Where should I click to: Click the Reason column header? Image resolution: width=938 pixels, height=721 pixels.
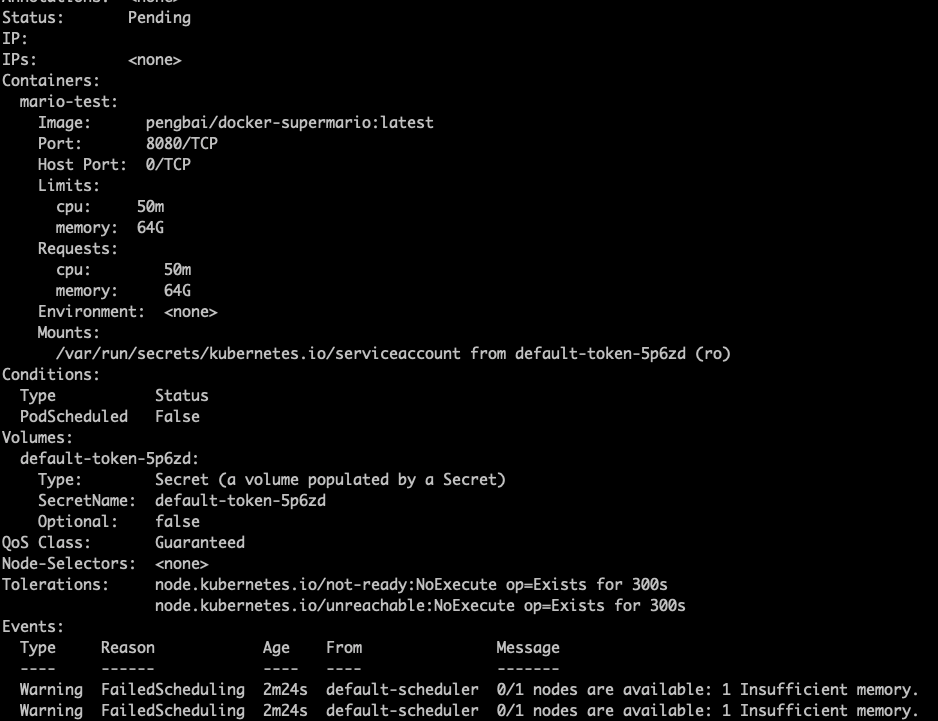127,647
